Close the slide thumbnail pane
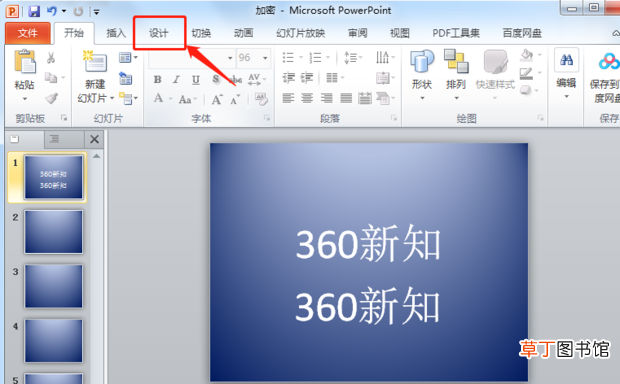Screen dimensions: 620x384 (95, 139)
